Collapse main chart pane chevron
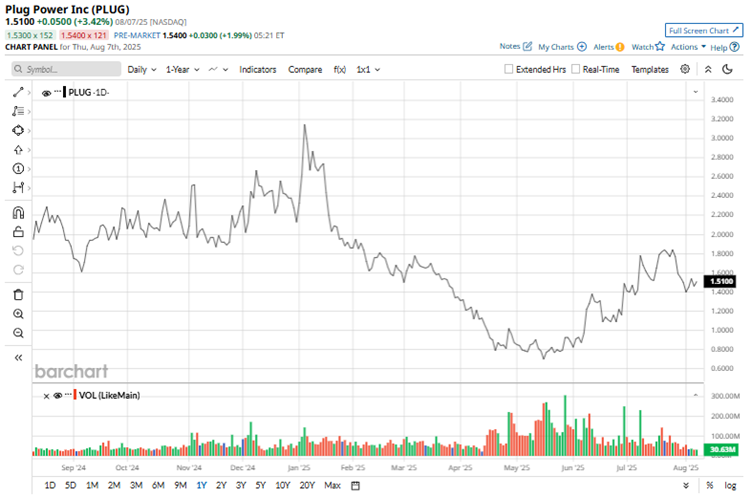 [x=695, y=92]
